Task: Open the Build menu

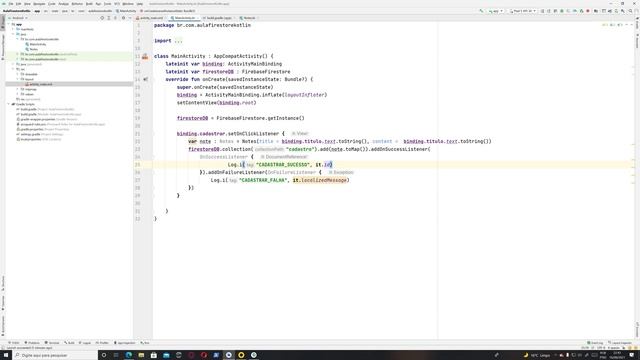Action: point(89,4)
